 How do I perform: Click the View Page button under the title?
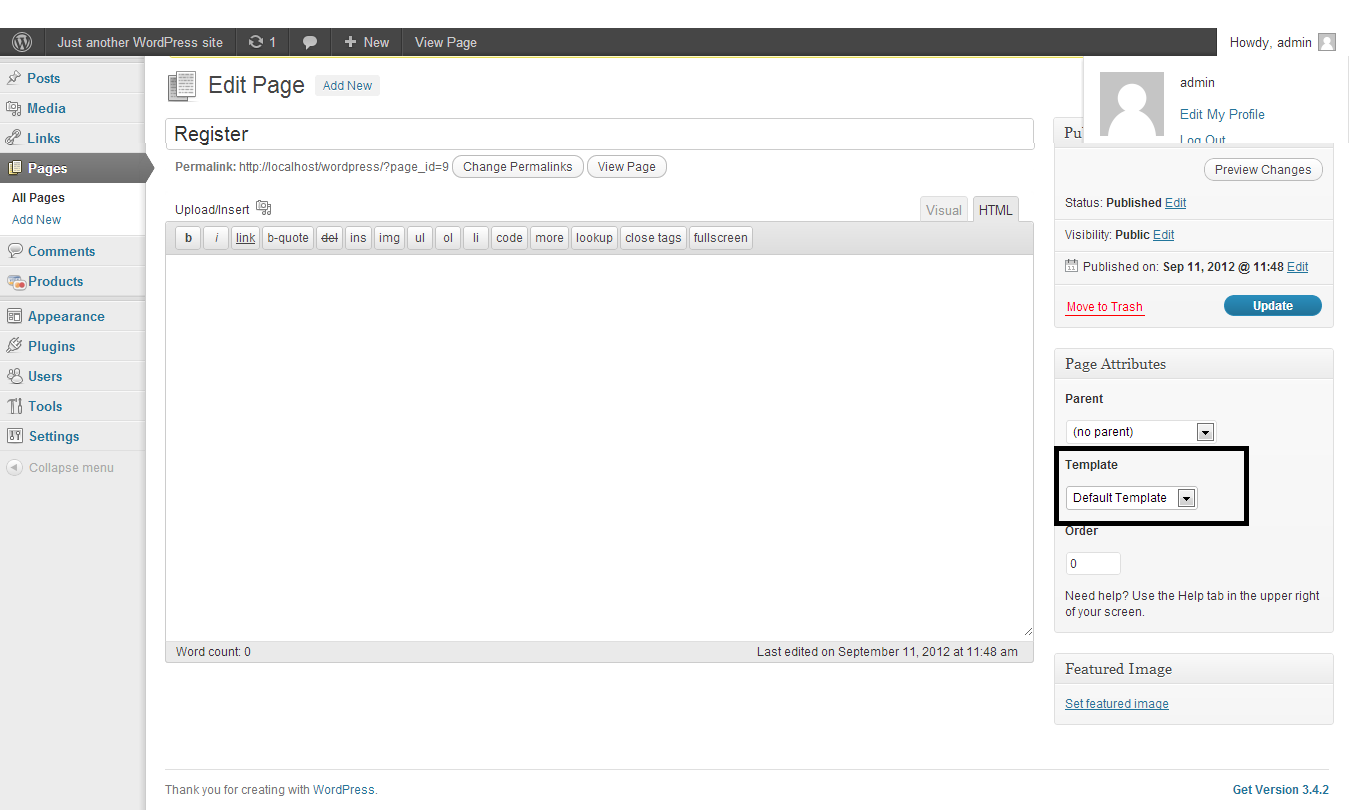627,167
